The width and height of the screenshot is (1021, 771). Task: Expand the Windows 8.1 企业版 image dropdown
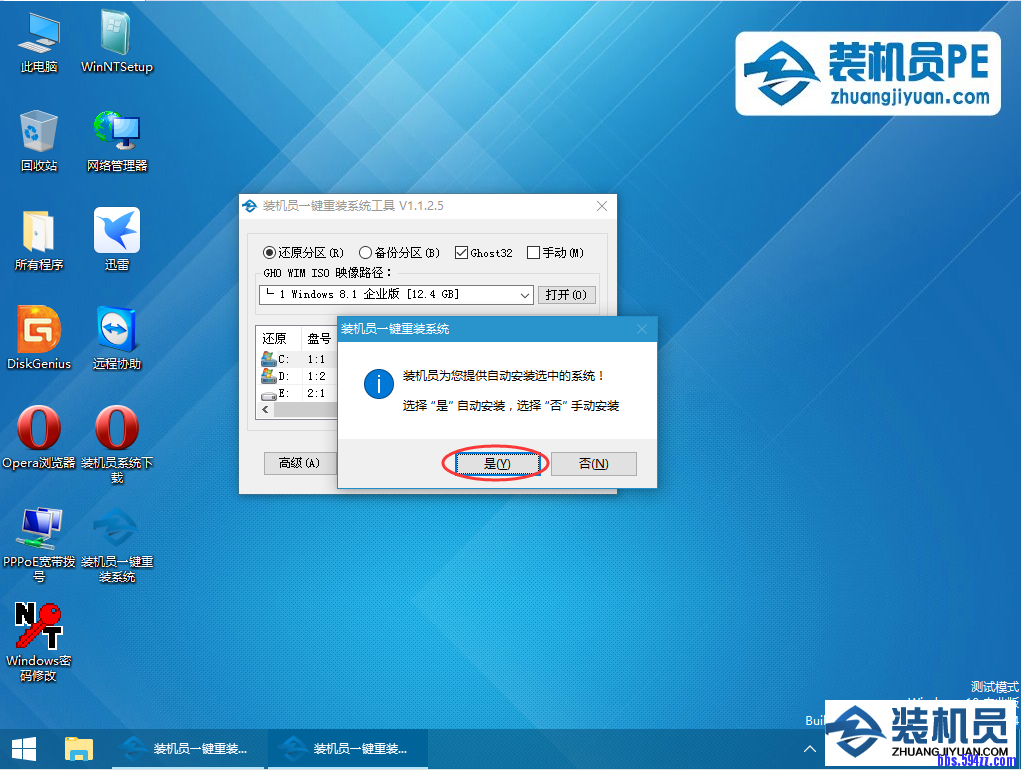[x=525, y=295]
